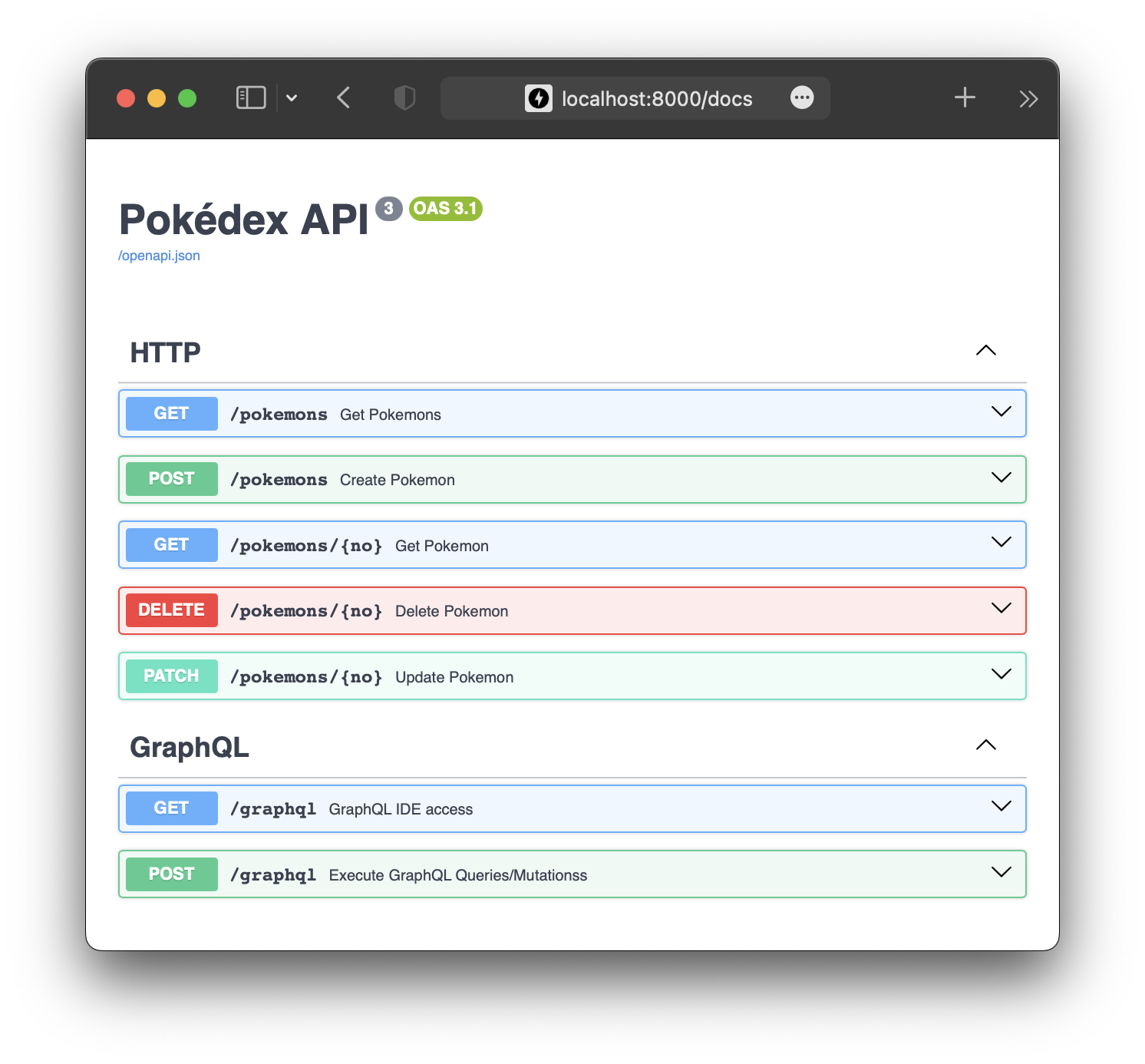Open the /openapi.json link
The height and width of the screenshot is (1064, 1145).
pos(159,256)
